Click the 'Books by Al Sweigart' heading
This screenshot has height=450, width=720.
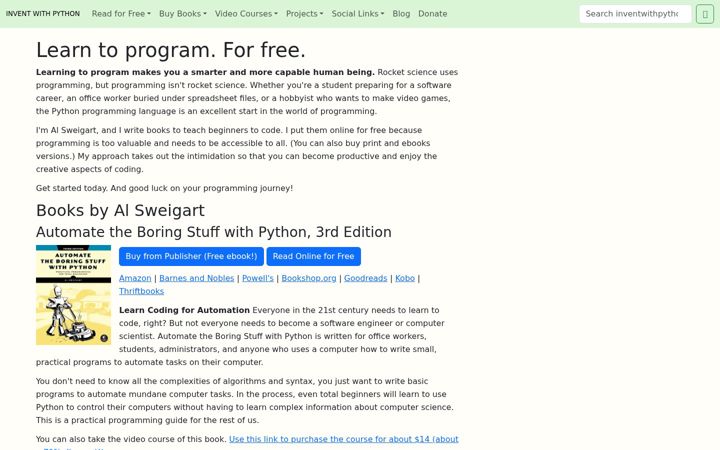[x=120, y=210]
